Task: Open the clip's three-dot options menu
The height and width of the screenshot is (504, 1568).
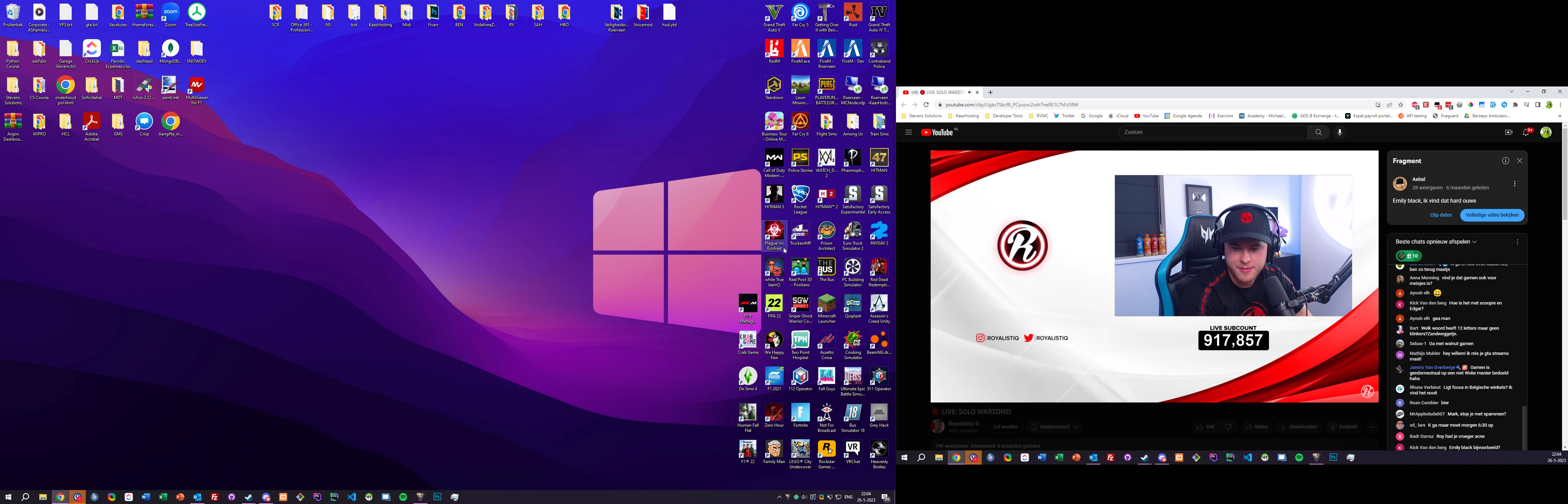Action: [x=1514, y=184]
